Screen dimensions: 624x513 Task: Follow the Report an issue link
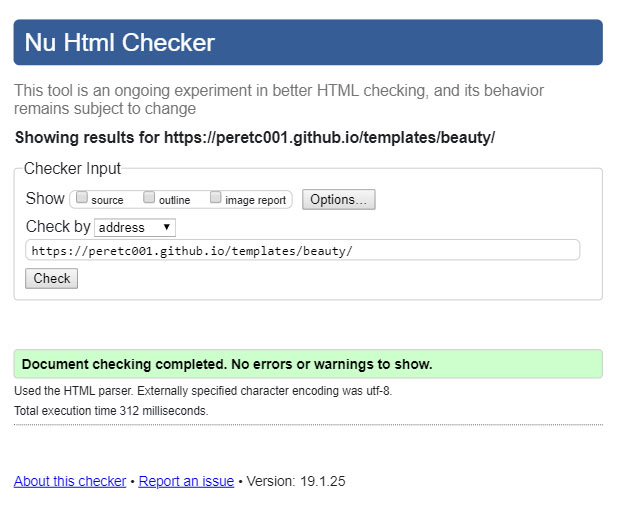pyautogui.click(x=186, y=481)
